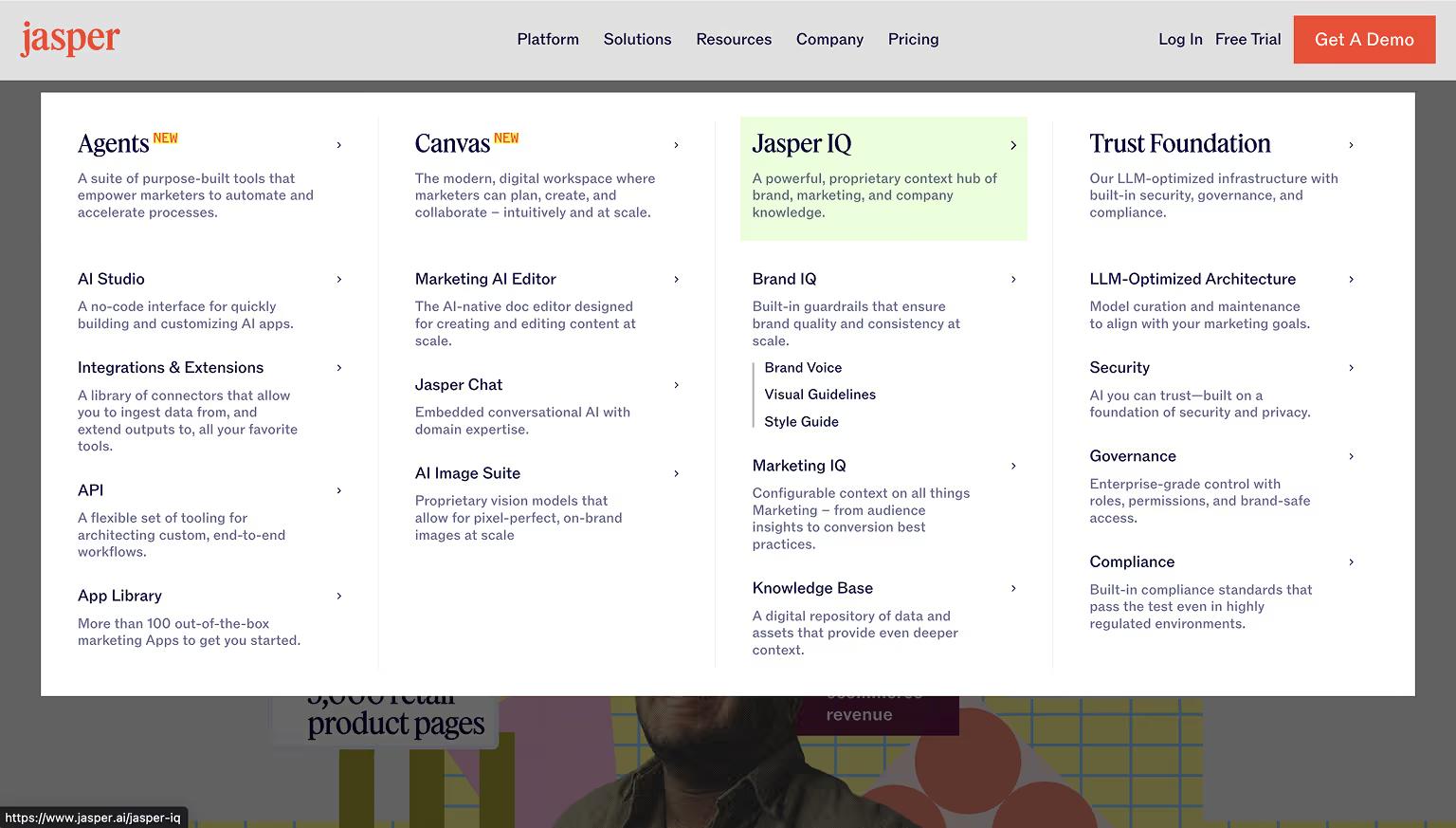Click the arrow next to Canvas
Image resolution: width=1456 pixels, height=828 pixels.
[x=676, y=145]
